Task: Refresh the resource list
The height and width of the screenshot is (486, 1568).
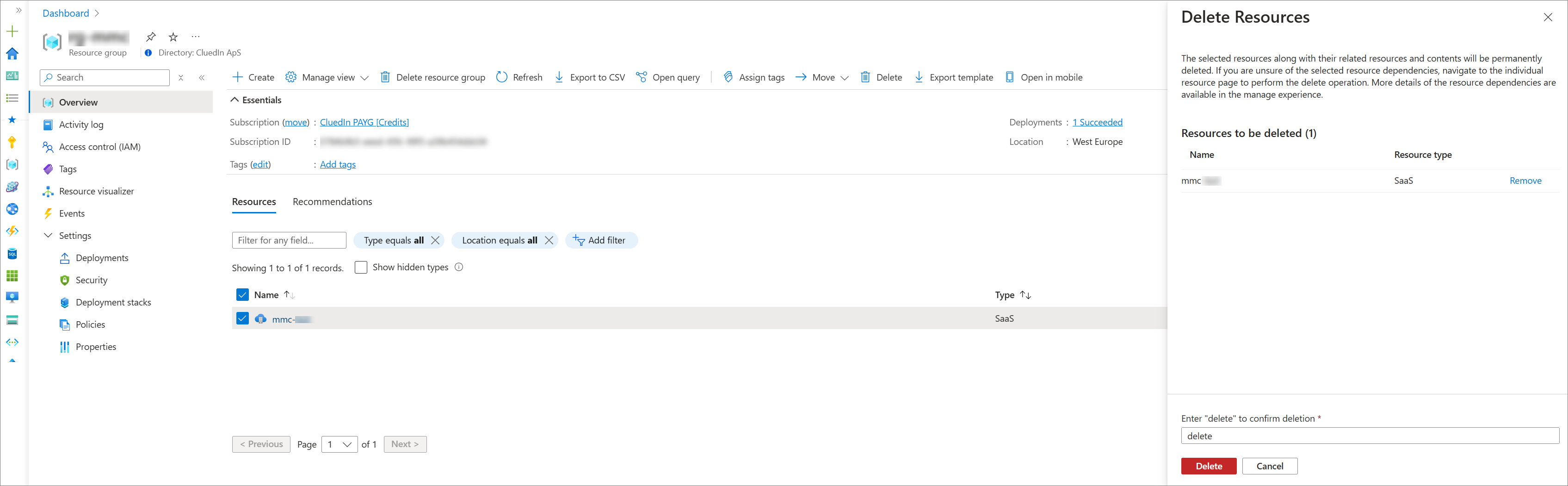Action: point(519,77)
